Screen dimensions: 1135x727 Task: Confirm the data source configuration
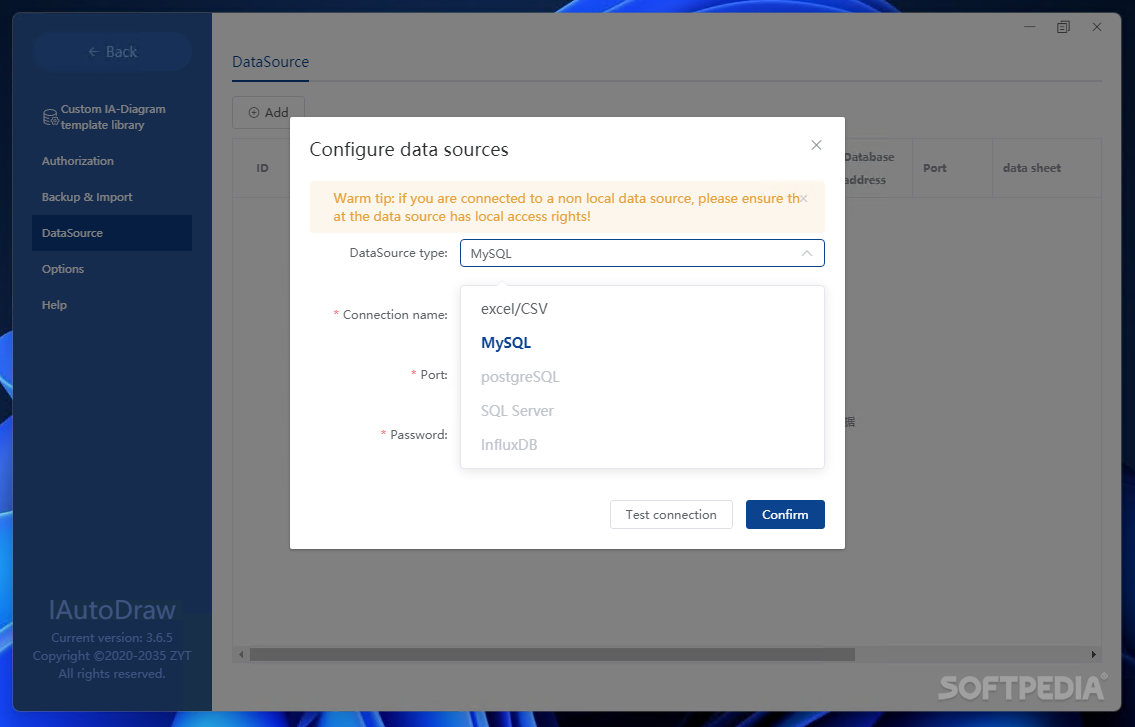(x=785, y=515)
